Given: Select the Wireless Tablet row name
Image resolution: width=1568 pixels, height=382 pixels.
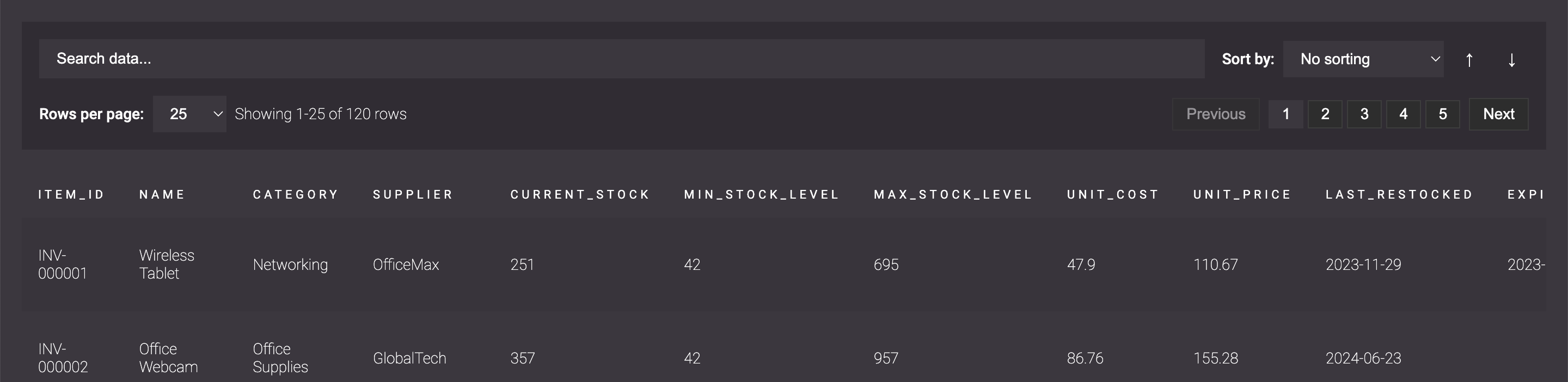Looking at the screenshot, I should pyautogui.click(x=166, y=264).
